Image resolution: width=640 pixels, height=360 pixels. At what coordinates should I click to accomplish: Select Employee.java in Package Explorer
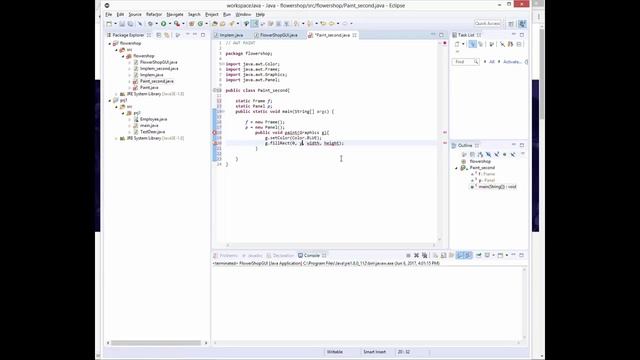pos(153,119)
